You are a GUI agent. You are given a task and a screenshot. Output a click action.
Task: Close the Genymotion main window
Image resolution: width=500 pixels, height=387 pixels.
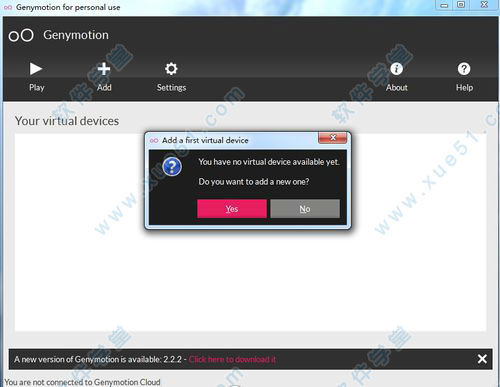point(484,5)
